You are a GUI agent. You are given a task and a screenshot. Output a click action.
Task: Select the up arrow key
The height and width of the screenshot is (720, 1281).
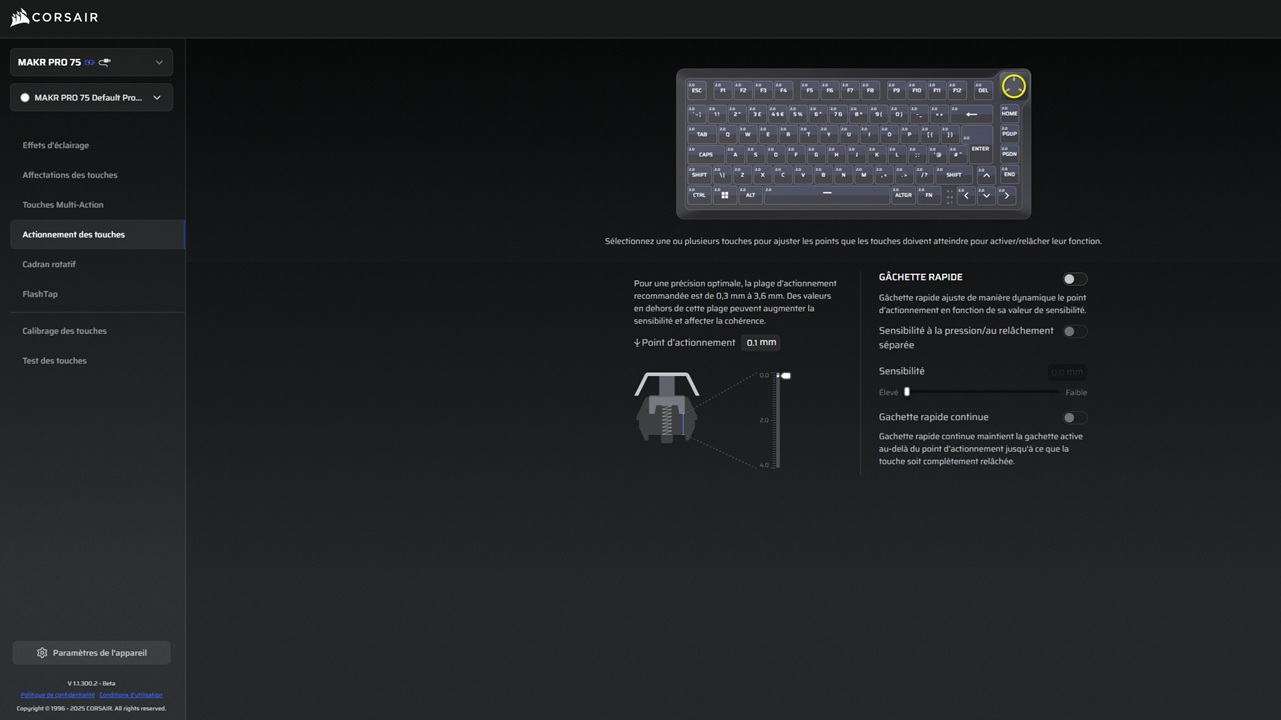(986, 175)
